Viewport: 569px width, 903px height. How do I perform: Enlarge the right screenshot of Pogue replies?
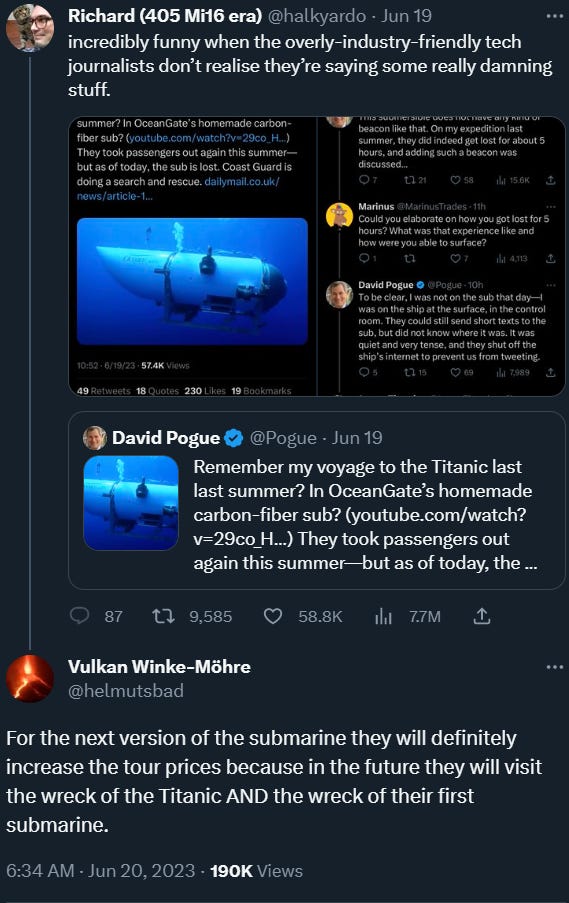(x=442, y=256)
